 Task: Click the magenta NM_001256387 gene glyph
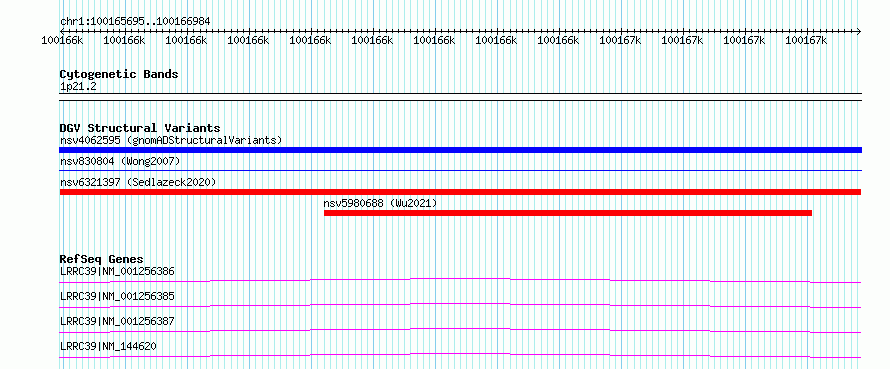(460, 330)
